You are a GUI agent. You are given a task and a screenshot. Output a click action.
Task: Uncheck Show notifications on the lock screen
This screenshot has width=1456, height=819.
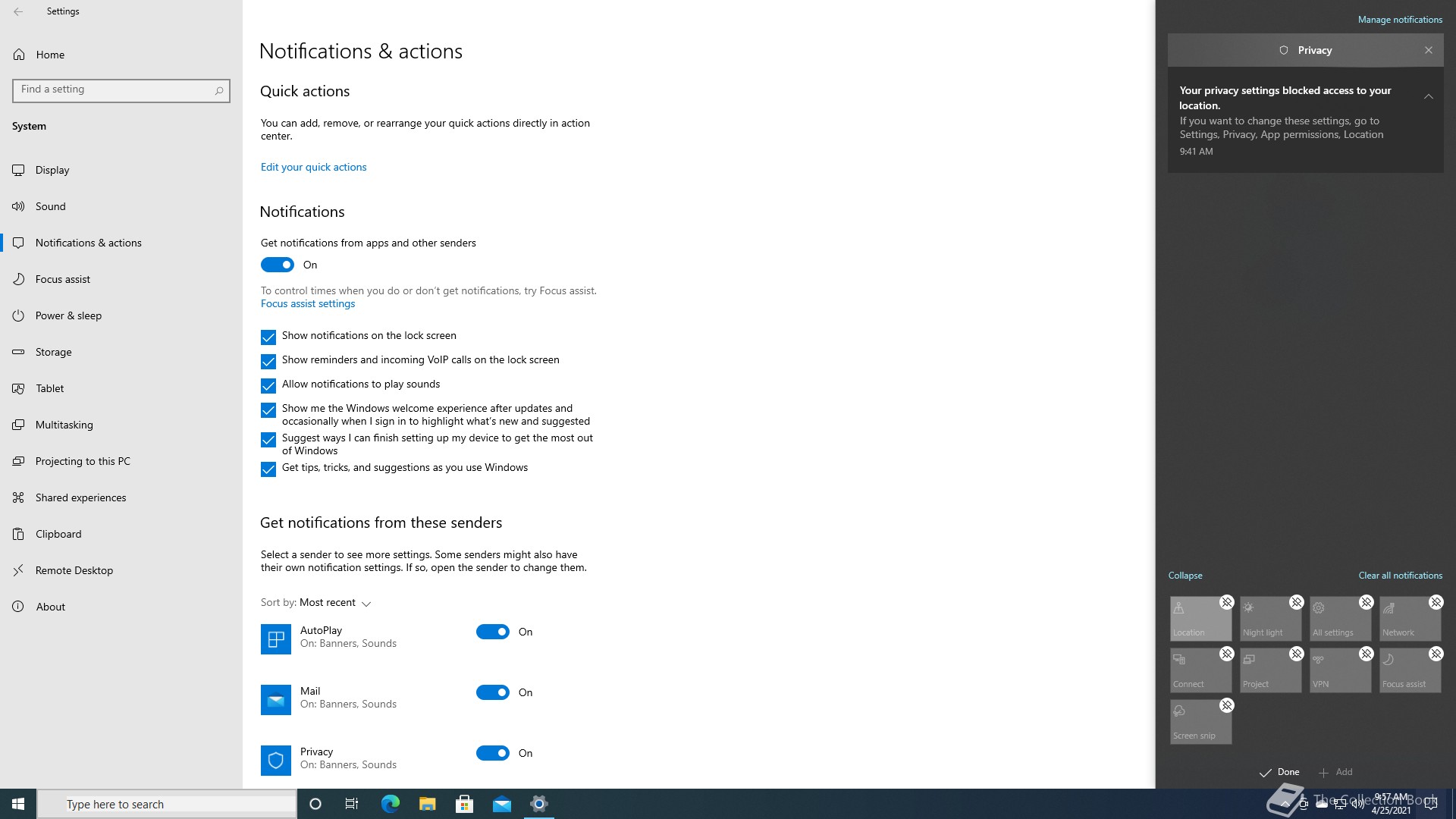tap(268, 337)
